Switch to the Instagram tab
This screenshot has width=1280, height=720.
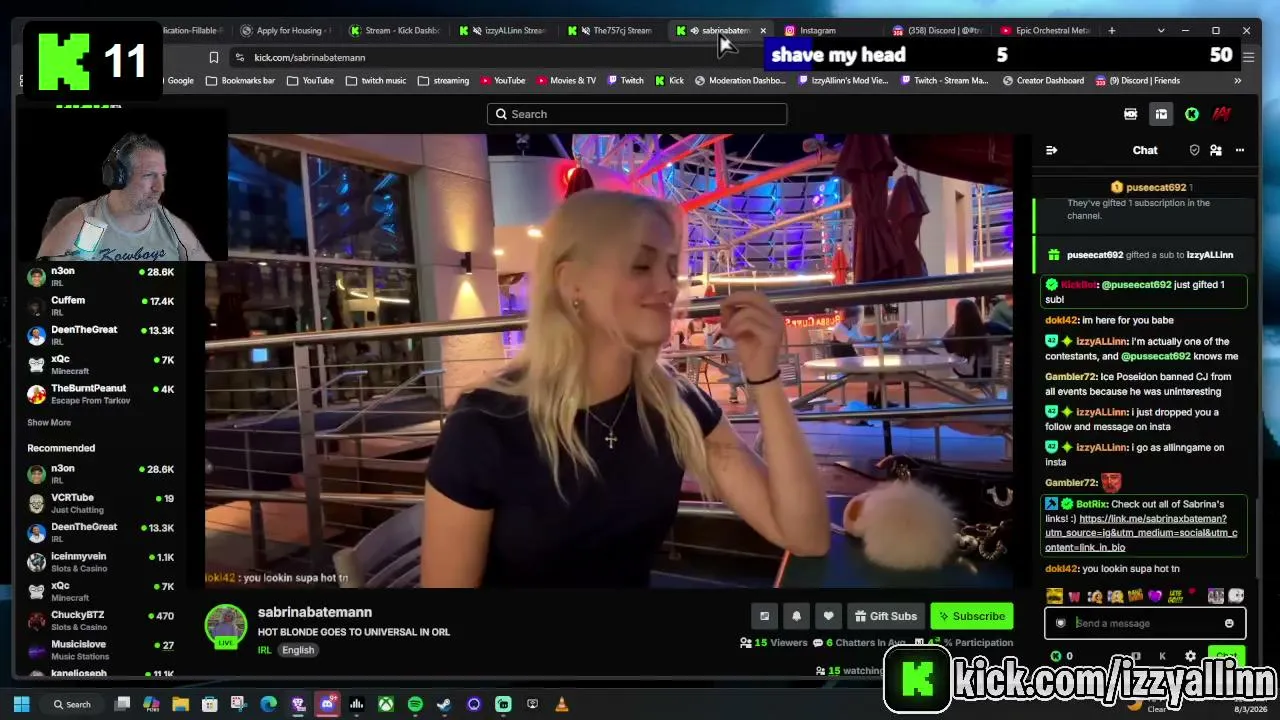(x=830, y=30)
